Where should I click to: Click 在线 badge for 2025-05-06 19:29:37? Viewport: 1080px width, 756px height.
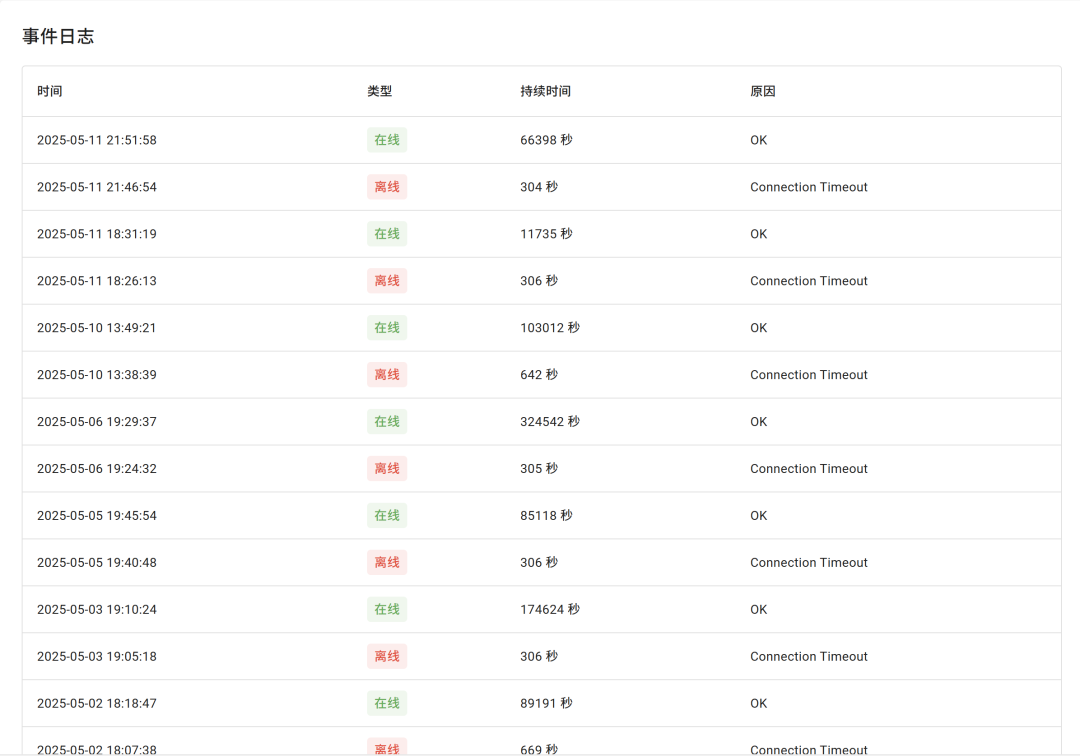(386, 421)
